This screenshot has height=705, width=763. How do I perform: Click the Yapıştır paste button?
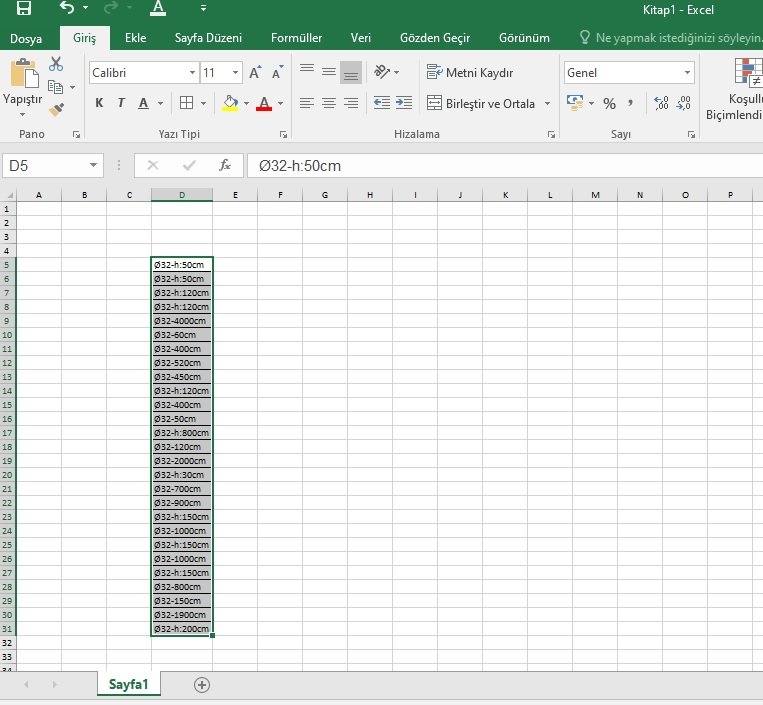pos(23,85)
